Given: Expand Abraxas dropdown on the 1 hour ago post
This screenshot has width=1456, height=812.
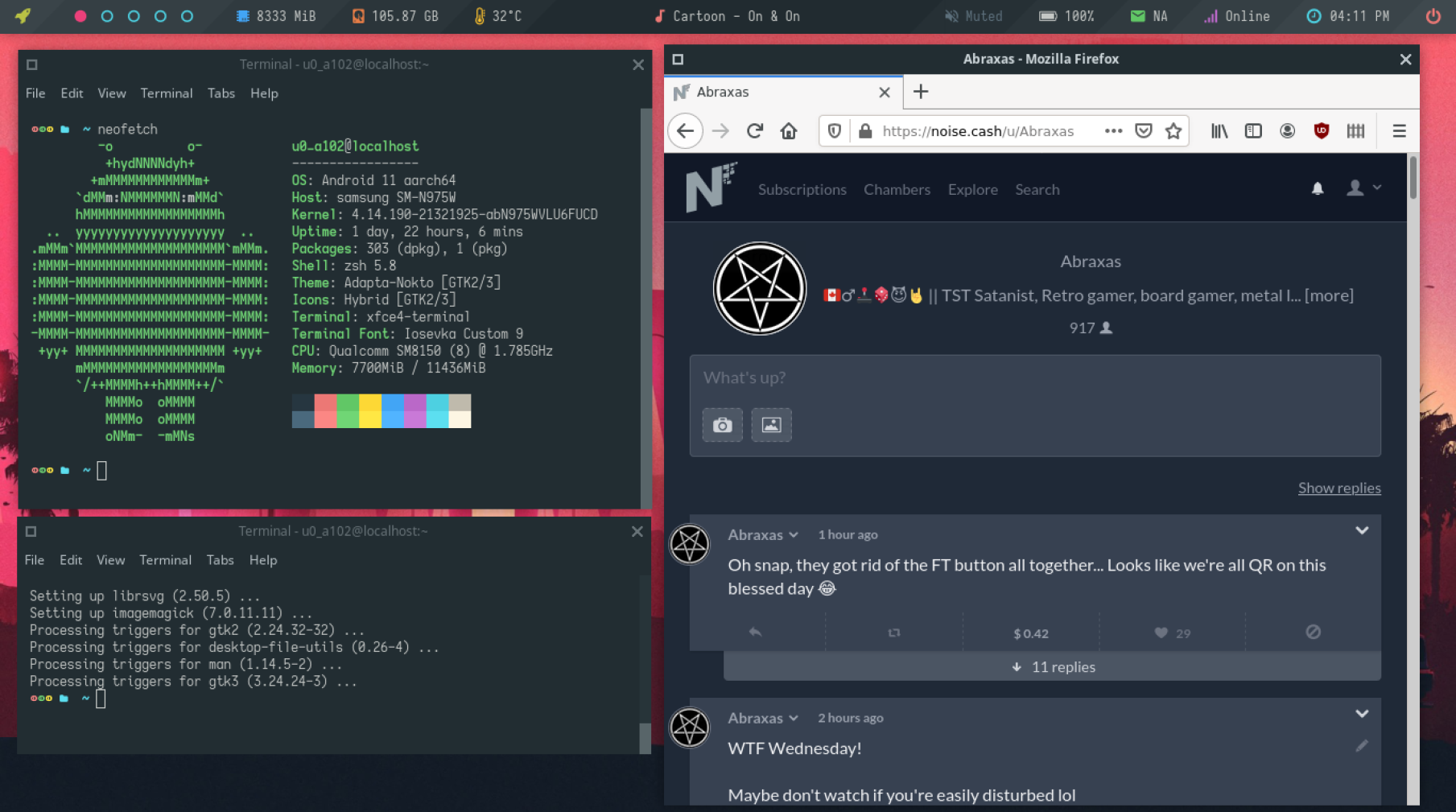Looking at the screenshot, I should click(x=762, y=535).
